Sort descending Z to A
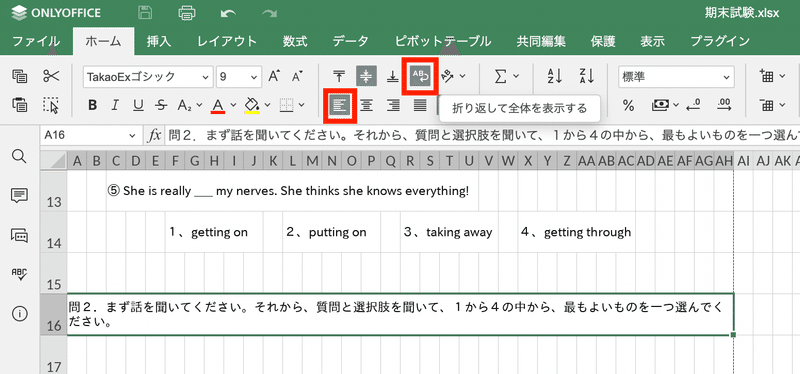Screen dimensions: 800x374 point(587,77)
